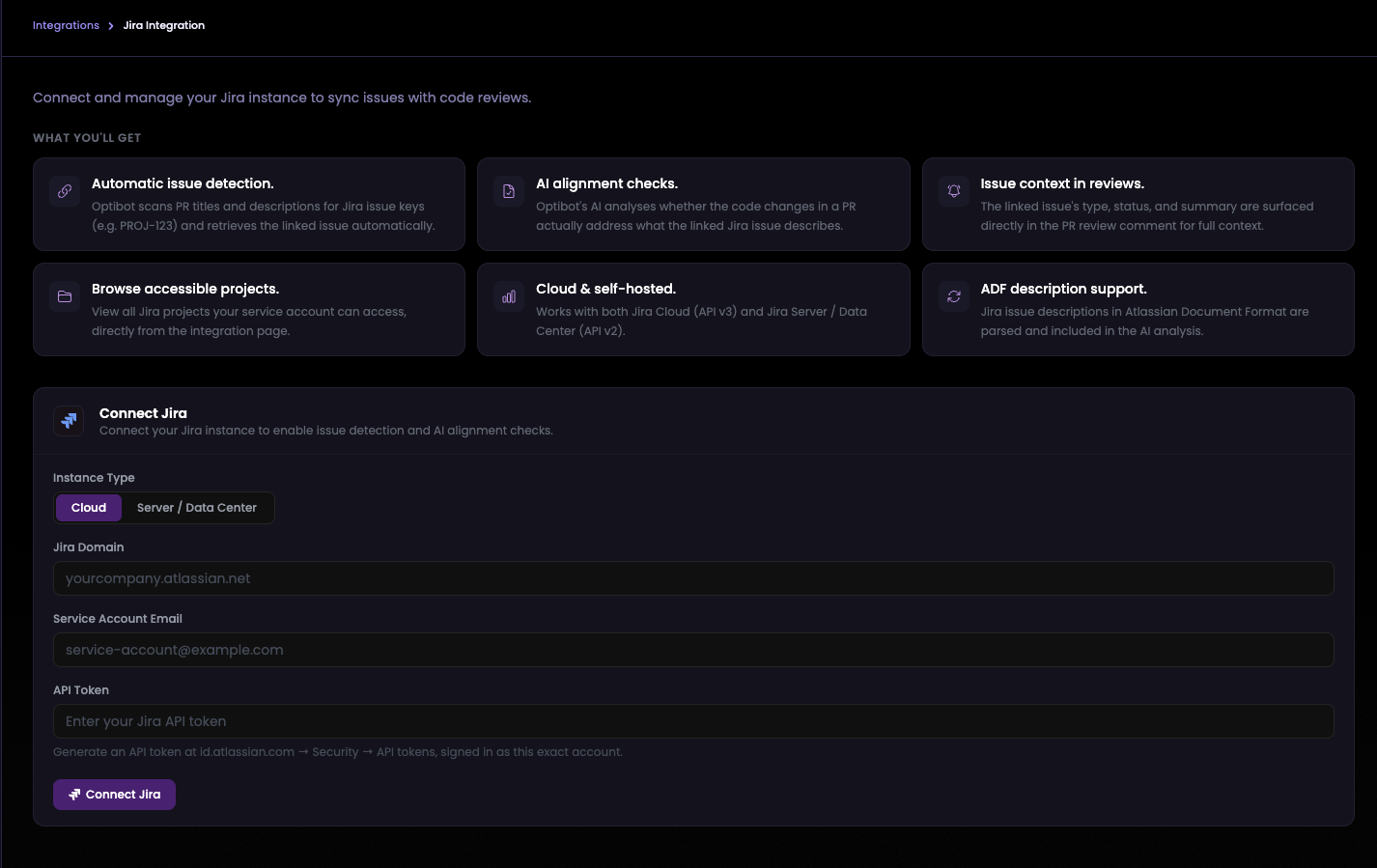Click the document-check icon beside AI alignment checks
Image resolution: width=1377 pixels, height=868 pixels.
tap(509, 191)
